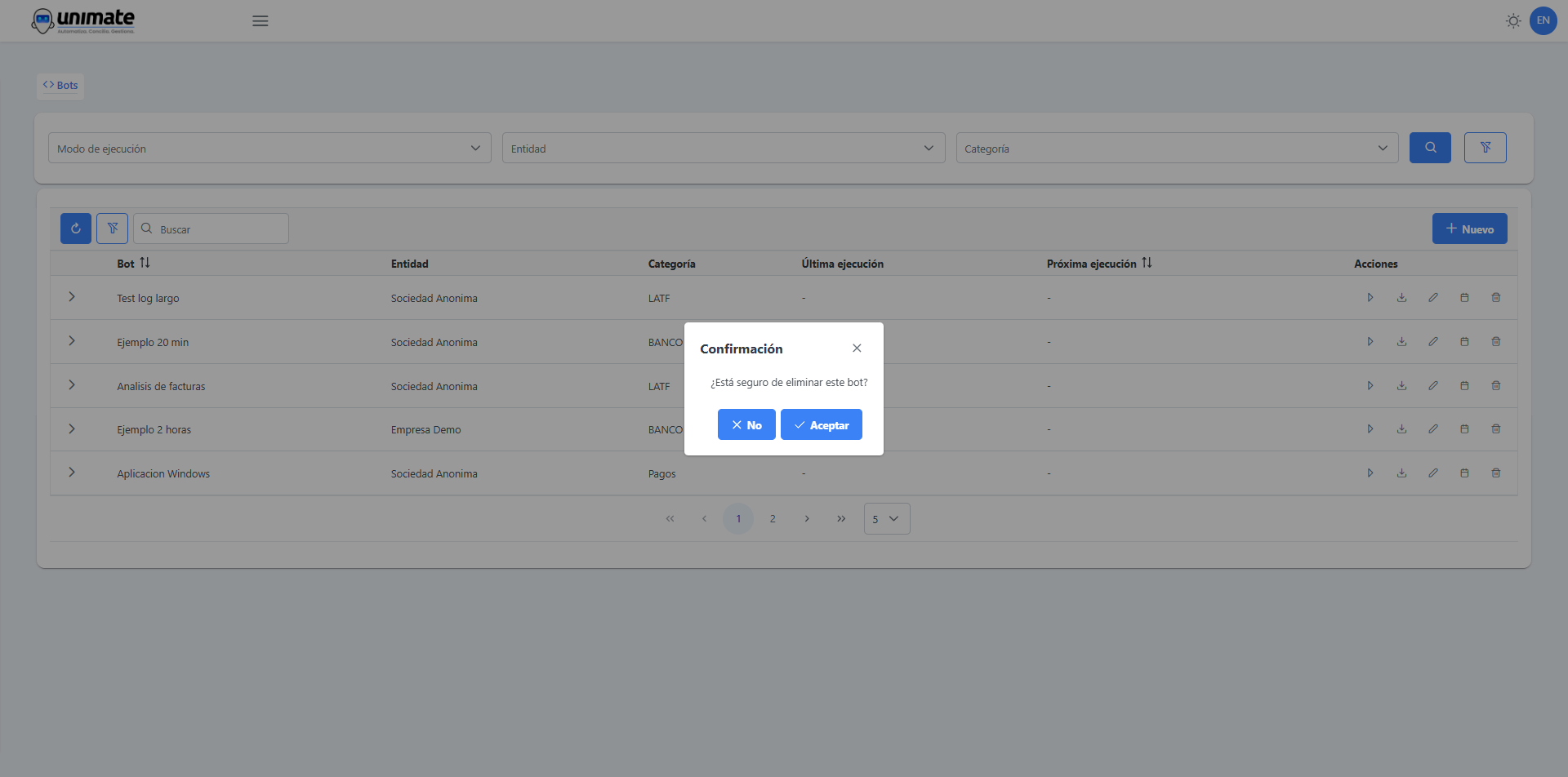Click the blue search filter button
Image resolution: width=1568 pixels, height=777 pixels.
(x=1429, y=148)
